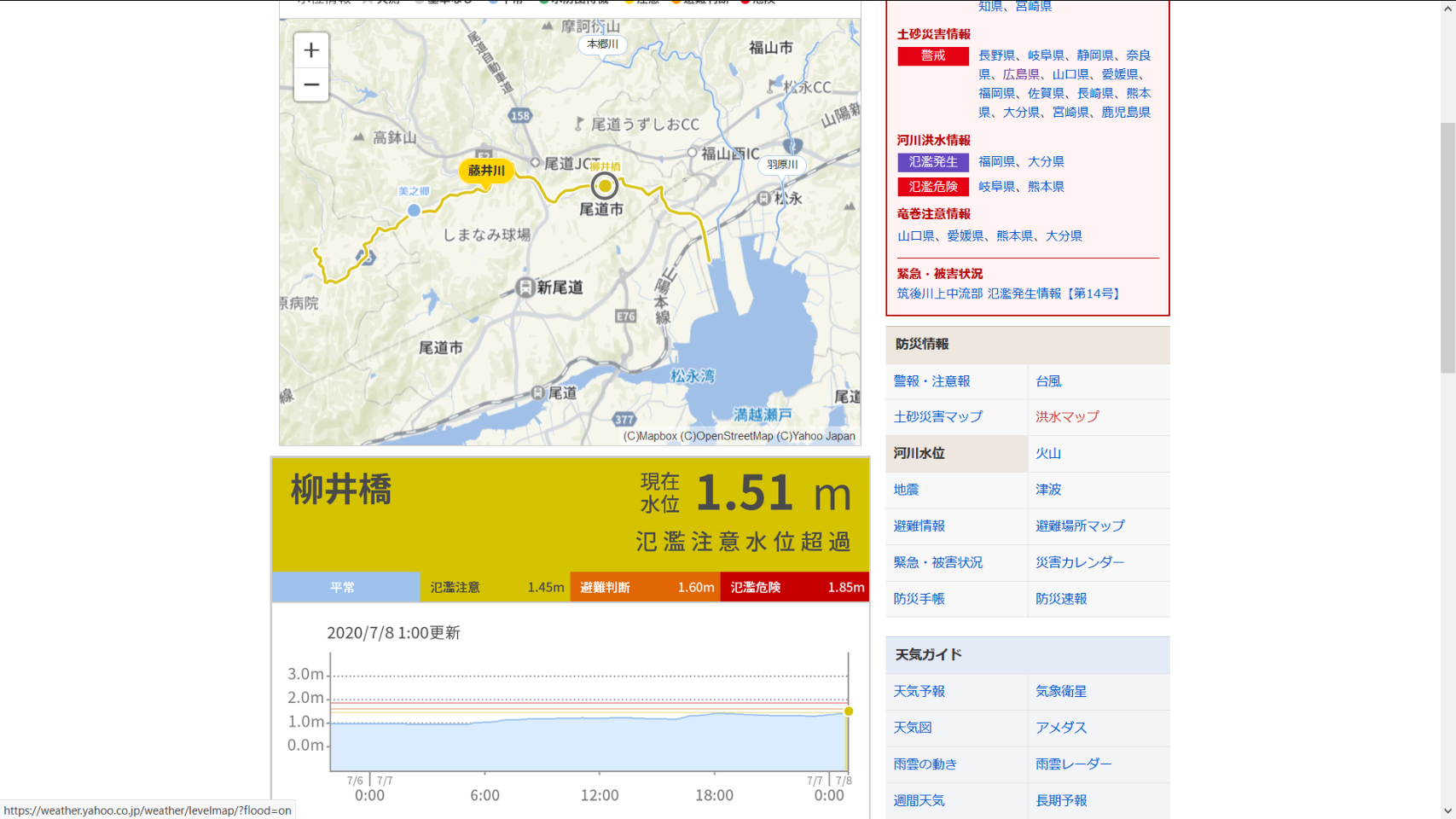1456x819 pixels.
Task: Select the blue 美之郷 station marker
Action: 414,210
